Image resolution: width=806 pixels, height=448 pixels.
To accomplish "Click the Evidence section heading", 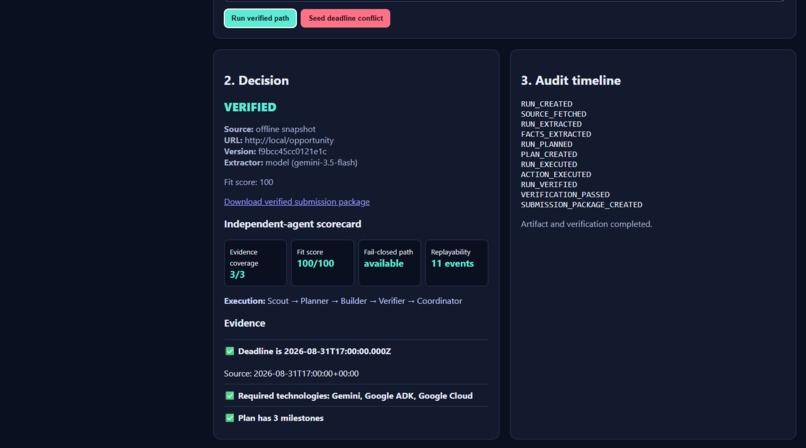I will pos(245,323).
